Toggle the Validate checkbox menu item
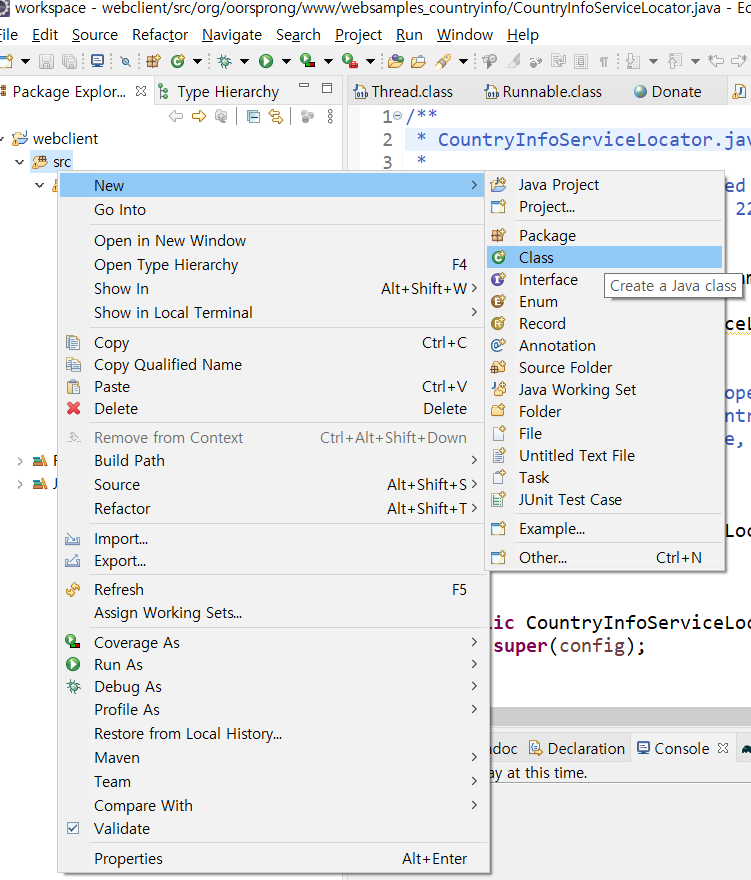 tap(73, 829)
